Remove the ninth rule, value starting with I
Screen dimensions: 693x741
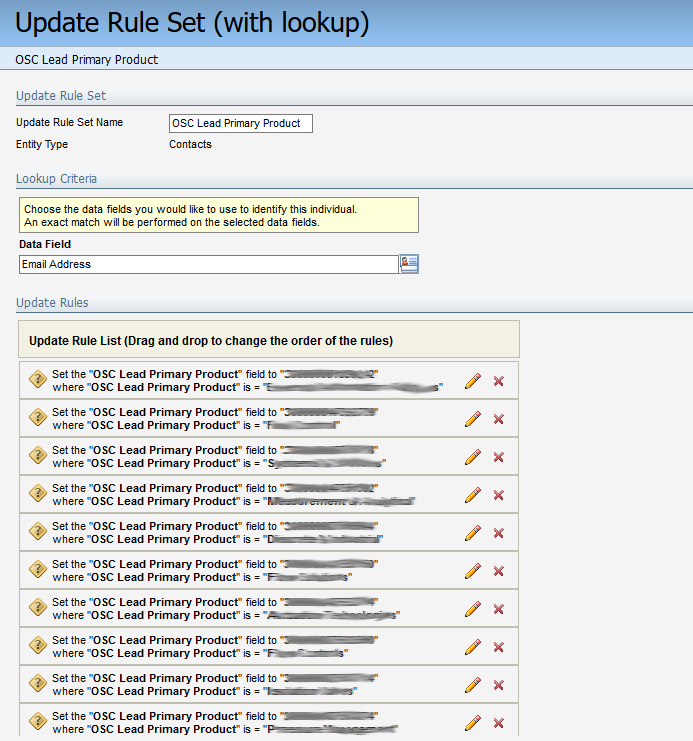click(498, 685)
